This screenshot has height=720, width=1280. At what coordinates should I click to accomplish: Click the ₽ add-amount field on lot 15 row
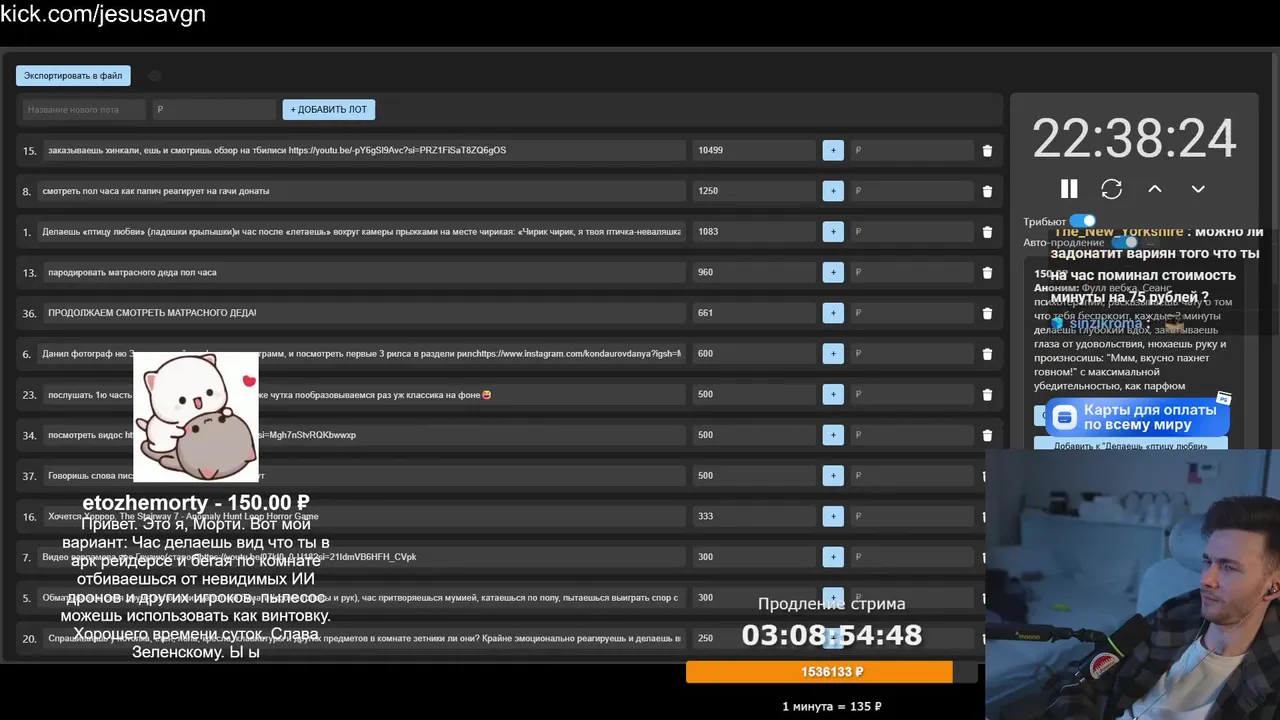pyautogui.click(x=912, y=150)
